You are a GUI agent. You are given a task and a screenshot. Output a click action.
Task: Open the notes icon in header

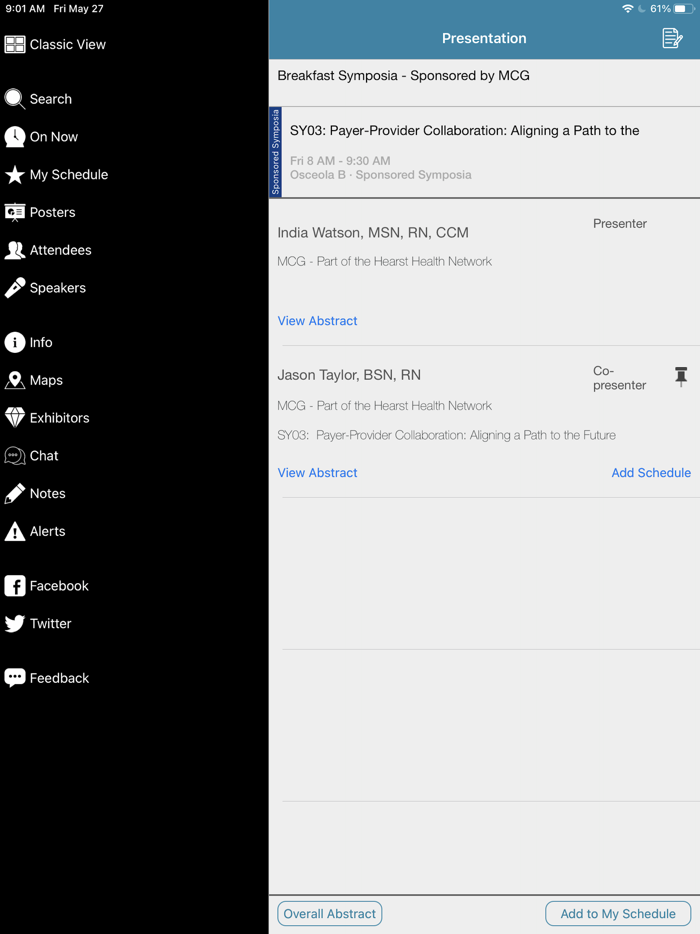click(x=672, y=38)
